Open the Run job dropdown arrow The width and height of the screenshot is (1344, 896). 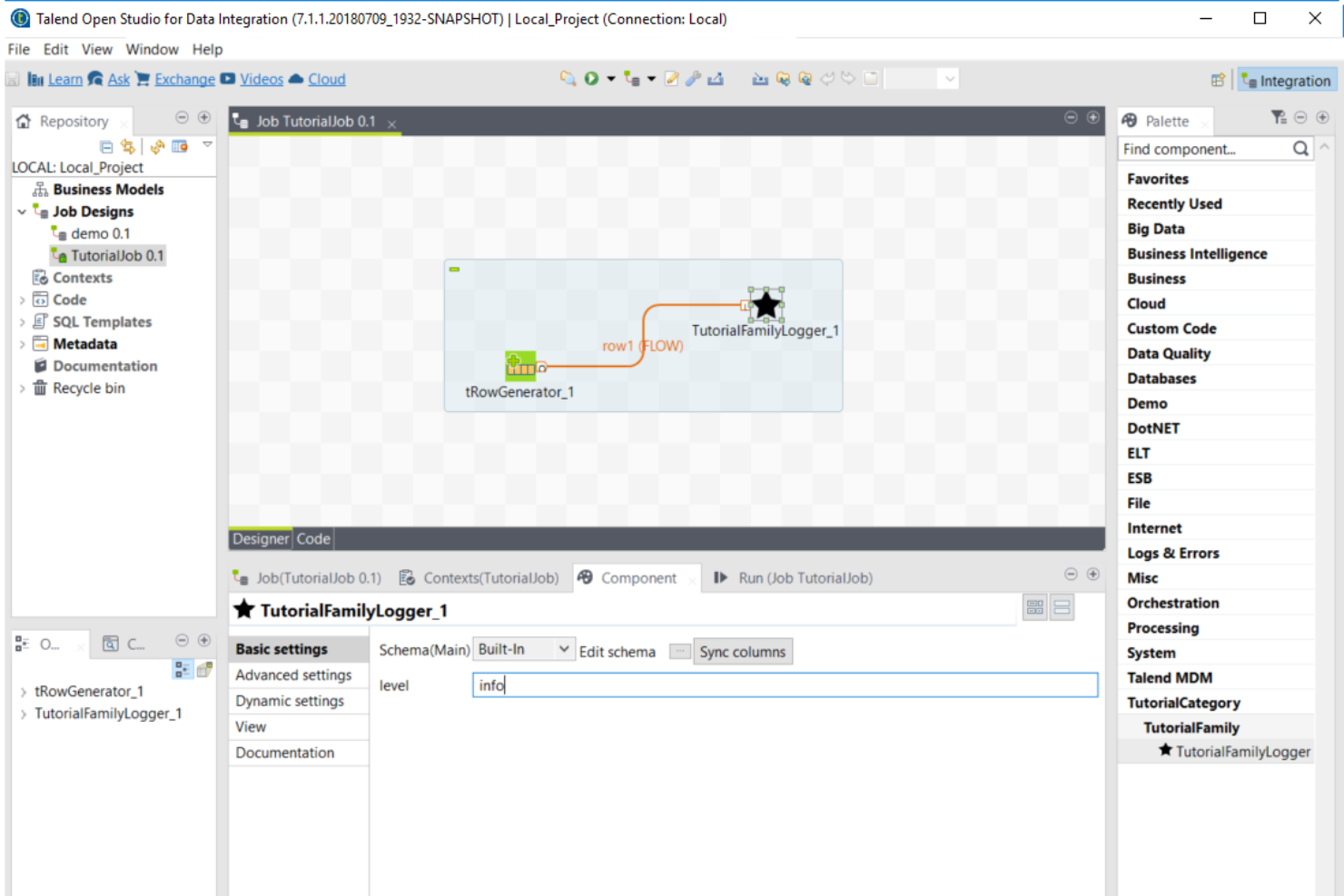click(611, 79)
